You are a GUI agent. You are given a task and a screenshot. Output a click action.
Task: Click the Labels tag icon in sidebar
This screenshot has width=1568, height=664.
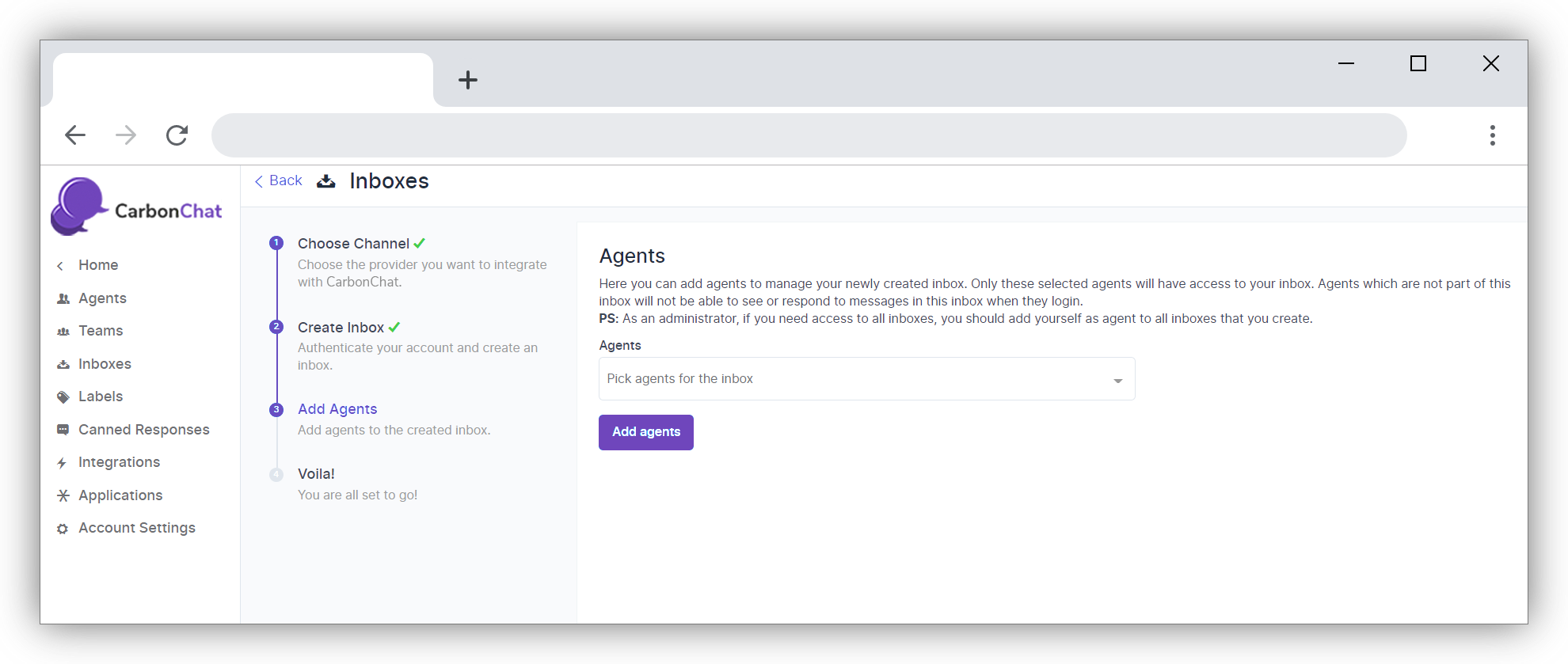pos(63,397)
